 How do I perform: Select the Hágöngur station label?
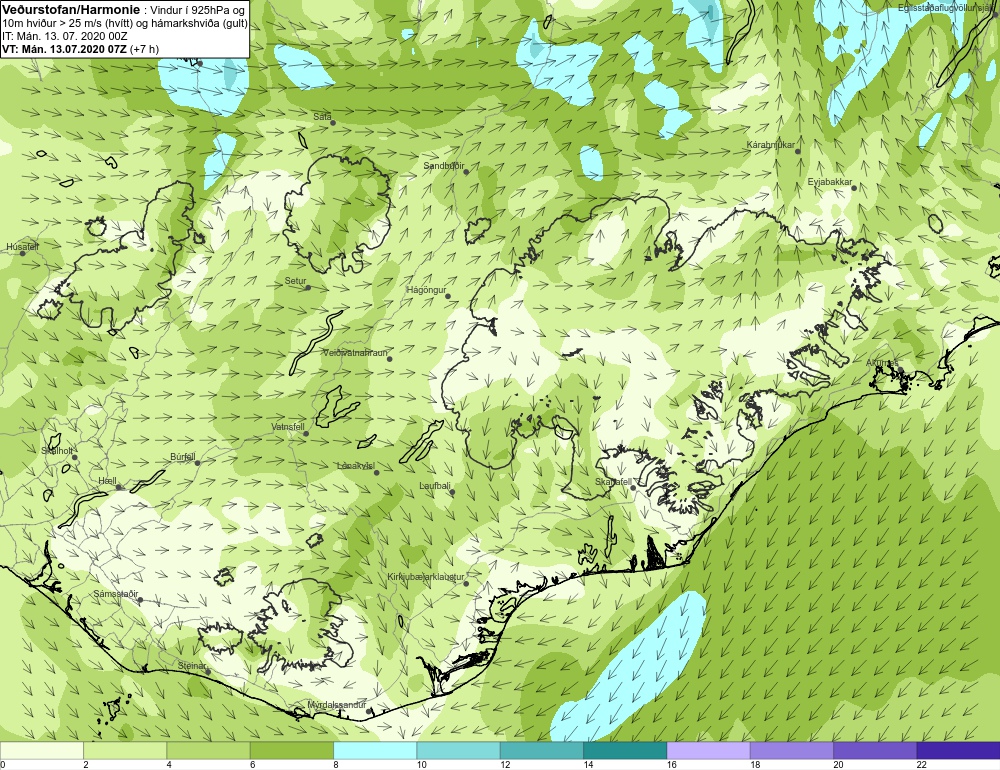click(426, 290)
